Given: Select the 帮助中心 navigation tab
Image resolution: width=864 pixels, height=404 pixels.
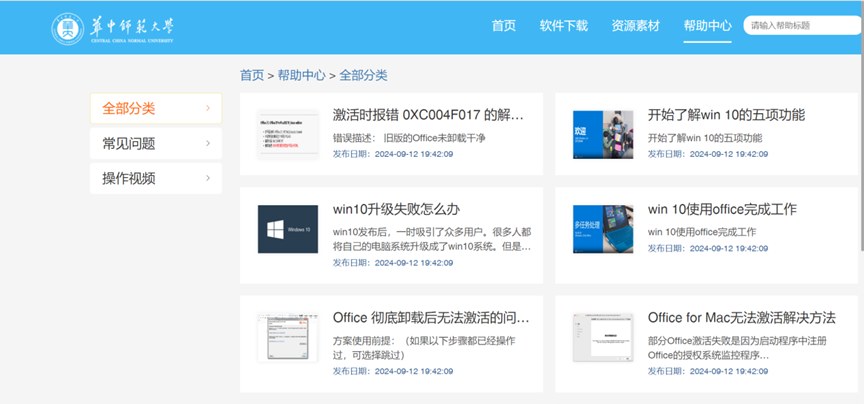Looking at the screenshot, I should point(707,26).
